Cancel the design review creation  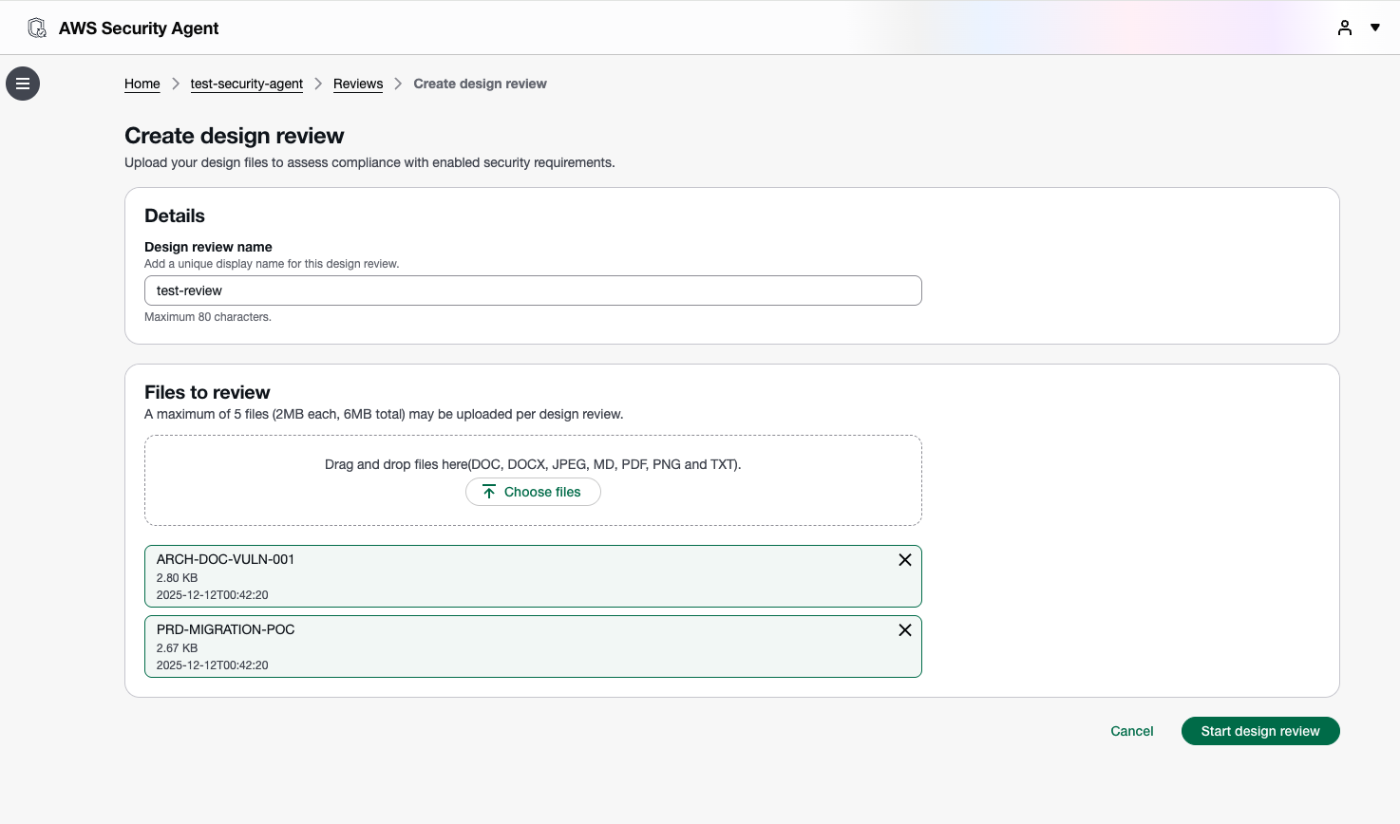click(x=1132, y=731)
